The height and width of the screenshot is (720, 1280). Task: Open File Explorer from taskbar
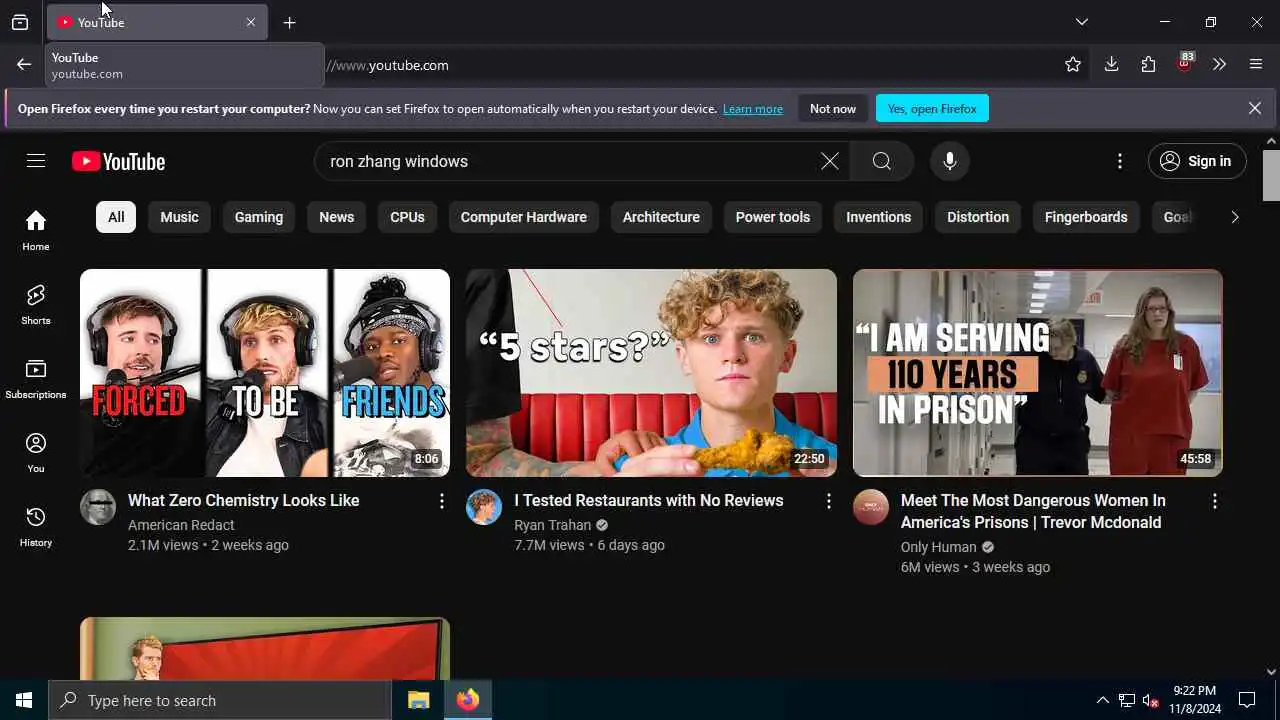pyautogui.click(x=418, y=700)
